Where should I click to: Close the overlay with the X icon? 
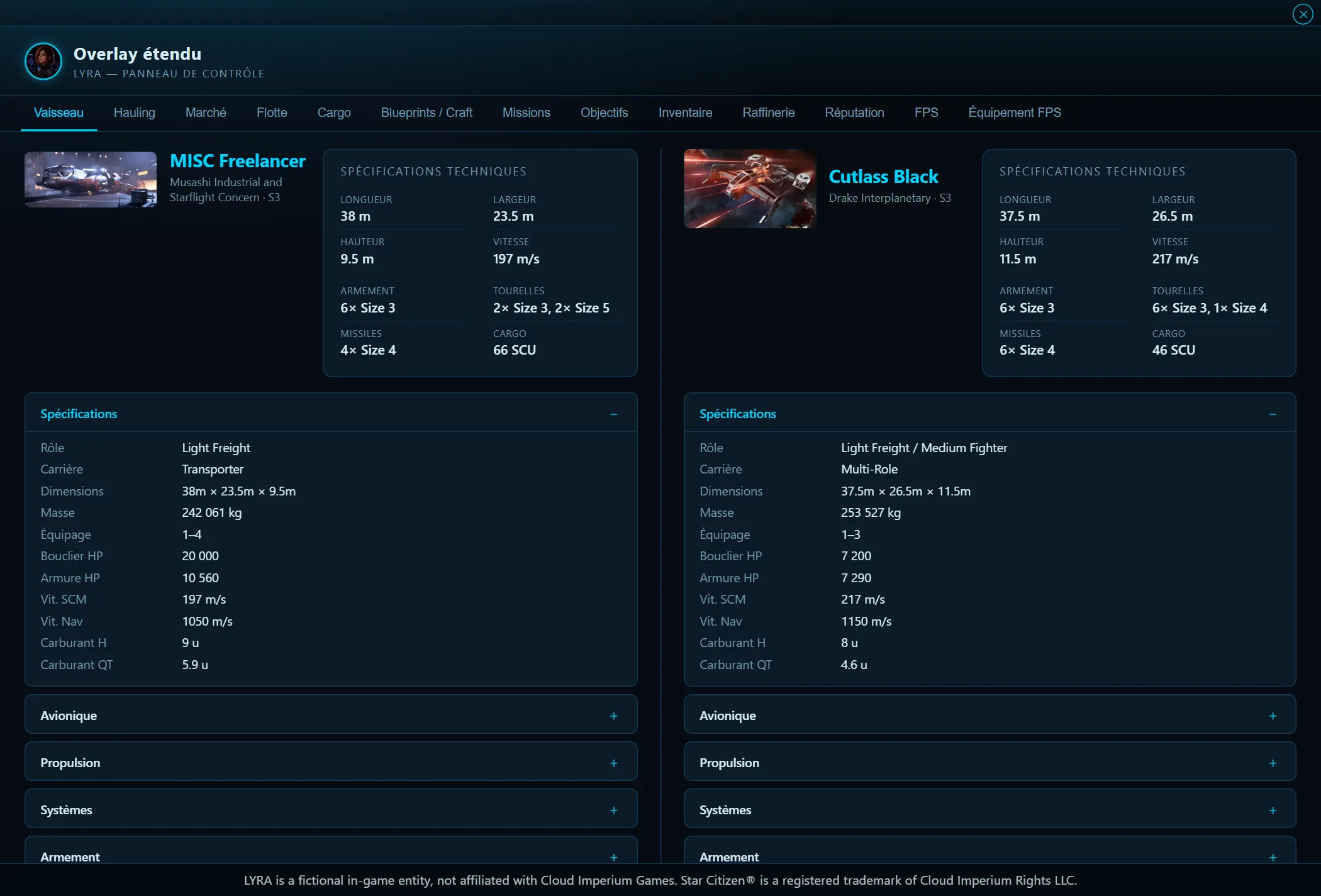pyautogui.click(x=1302, y=14)
